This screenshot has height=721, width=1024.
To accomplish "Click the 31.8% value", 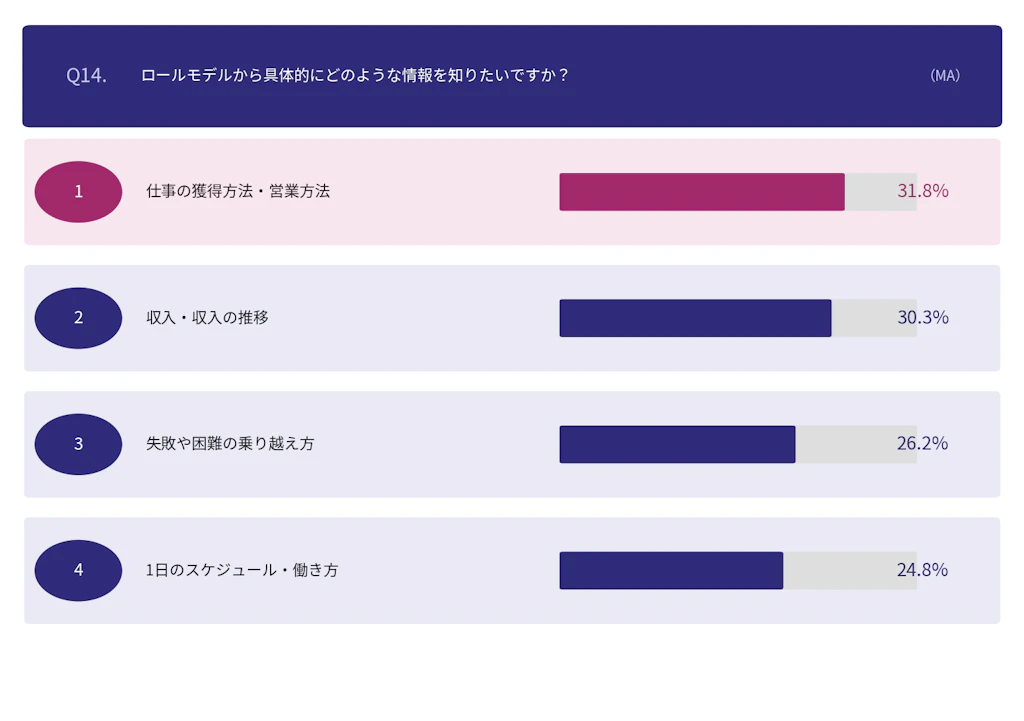I will click(922, 191).
